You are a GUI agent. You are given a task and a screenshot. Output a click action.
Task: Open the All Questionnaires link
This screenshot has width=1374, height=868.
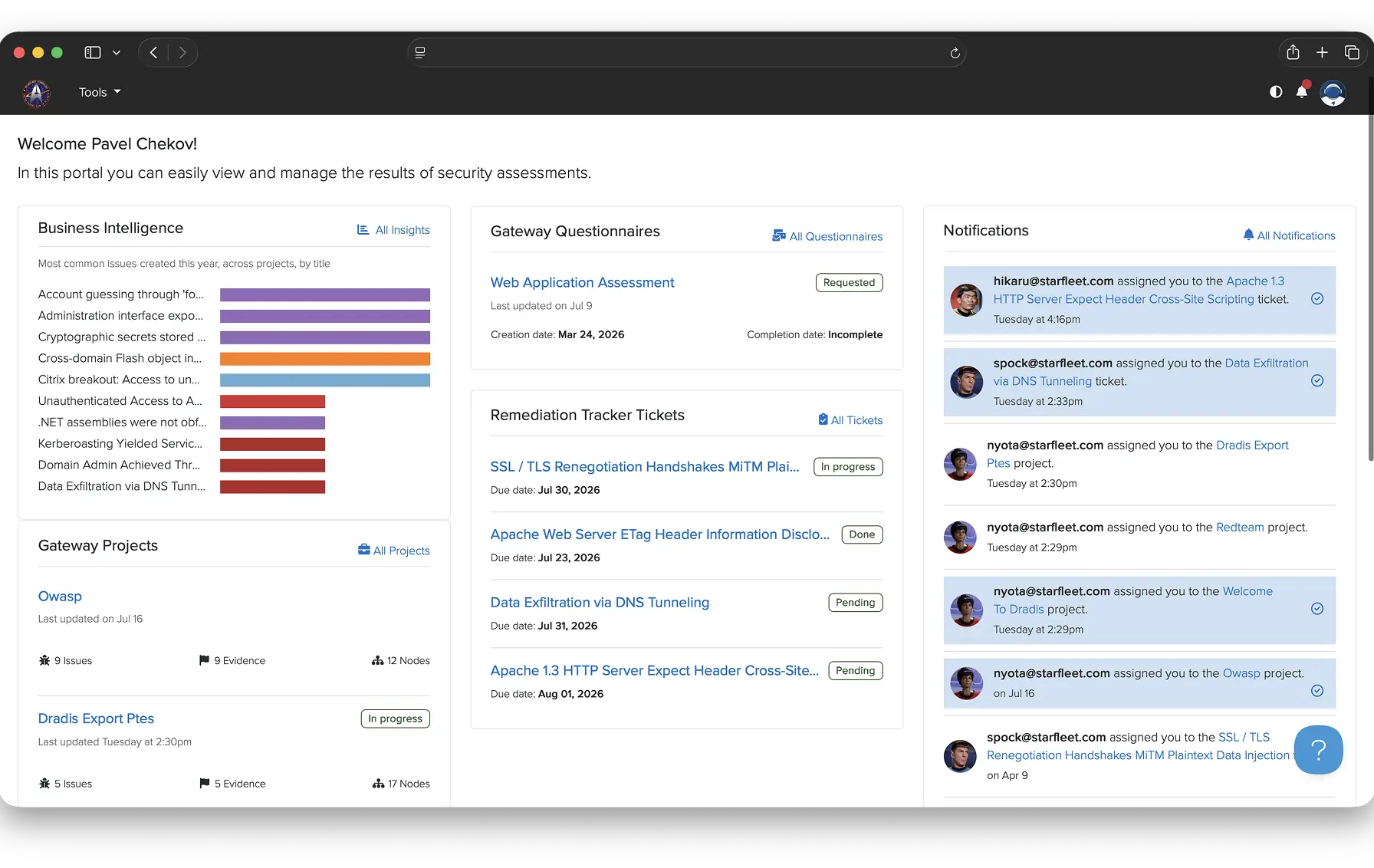pyautogui.click(x=827, y=236)
